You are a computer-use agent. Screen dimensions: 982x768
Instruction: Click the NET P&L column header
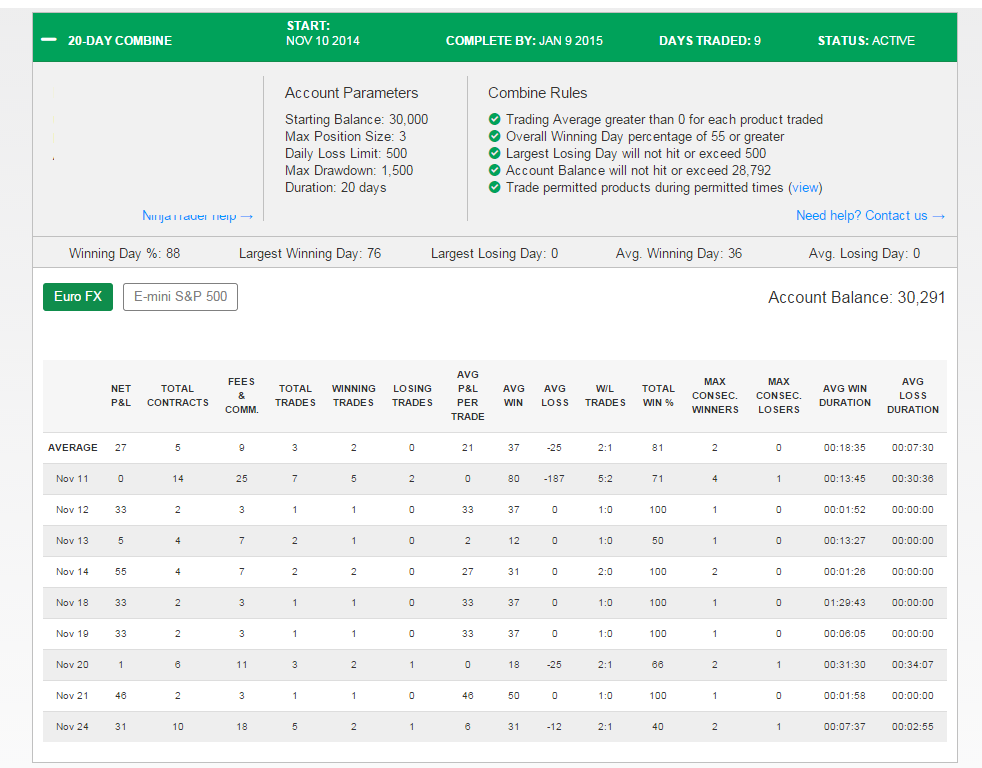pos(121,395)
